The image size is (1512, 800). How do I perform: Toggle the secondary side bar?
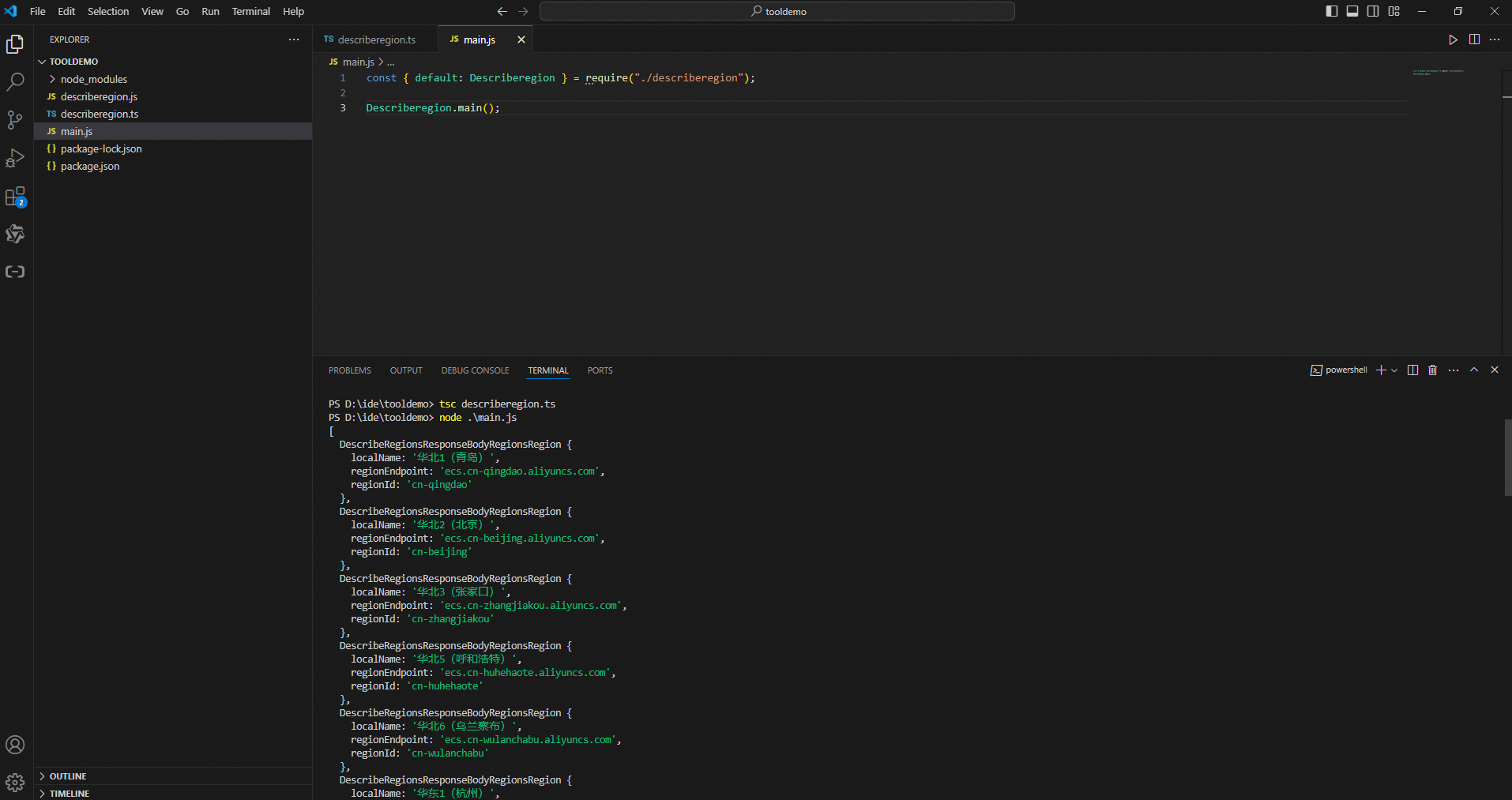[1373, 11]
